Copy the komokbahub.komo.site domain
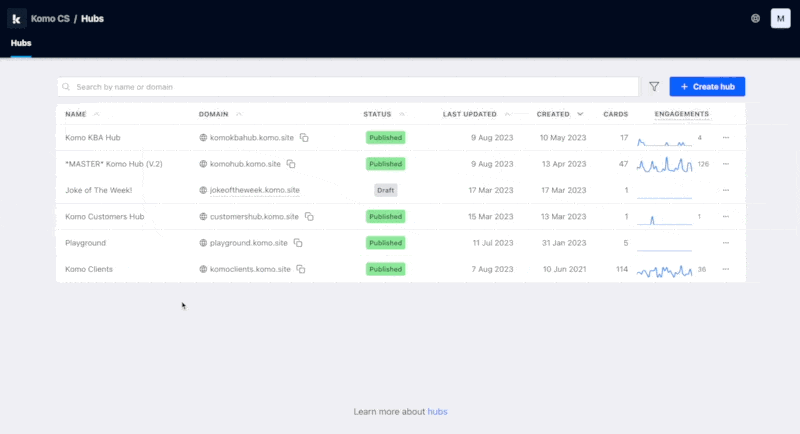The width and height of the screenshot is (800, 434). click(x=305, y=137)
